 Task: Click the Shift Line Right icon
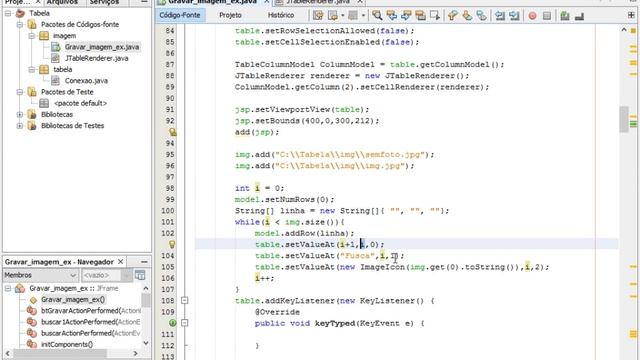point(514,16)
